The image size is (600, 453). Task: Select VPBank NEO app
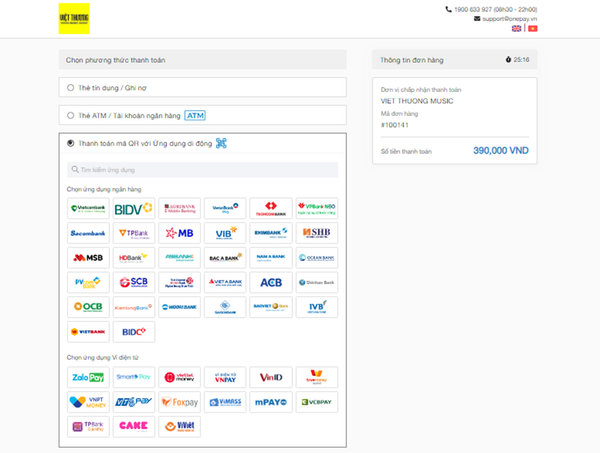[x=317, y=208]
